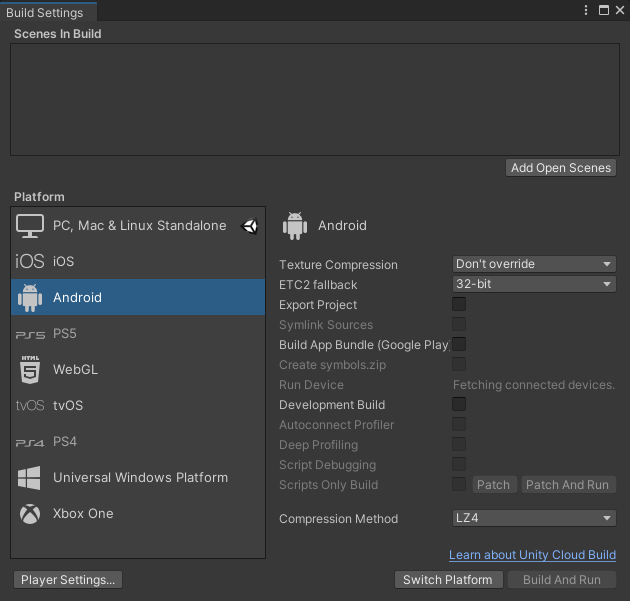The width and height of the screenshot is (630, 601).
Task: Open the Compression Method dropdown
Action: (534, 518)
